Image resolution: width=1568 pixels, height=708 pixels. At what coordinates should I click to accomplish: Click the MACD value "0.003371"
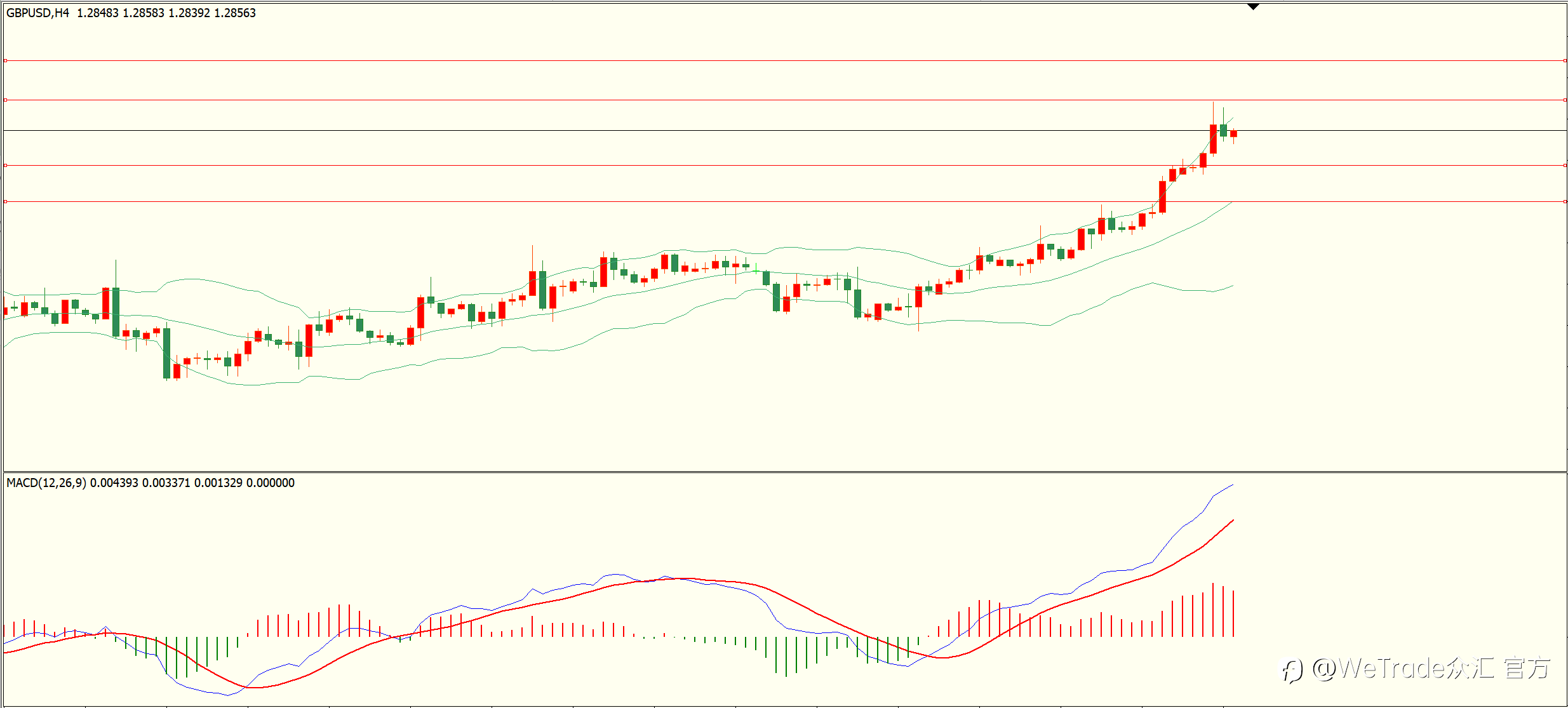click(x=166, y=483)
